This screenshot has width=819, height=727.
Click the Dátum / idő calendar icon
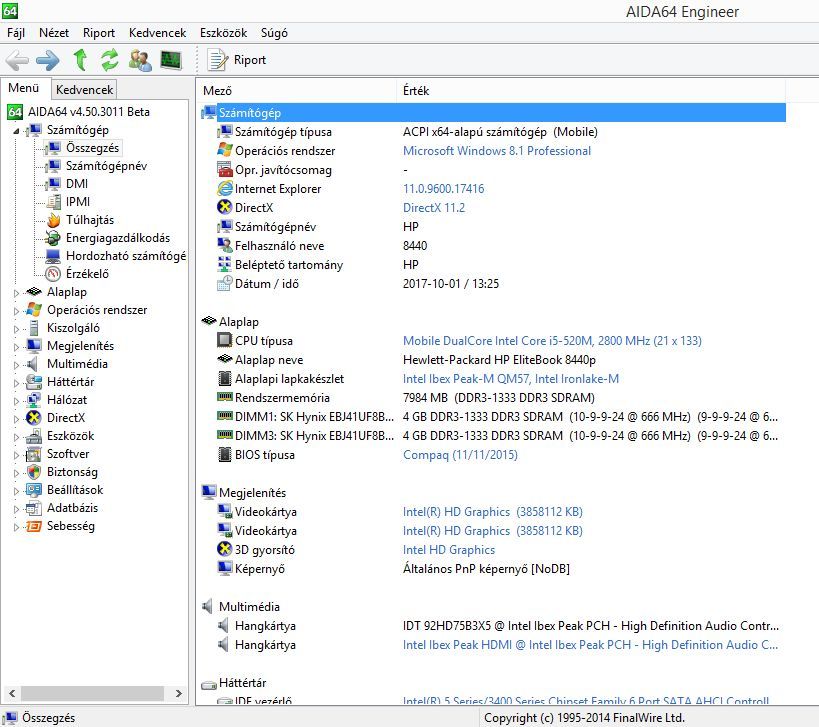coord(225,284)
